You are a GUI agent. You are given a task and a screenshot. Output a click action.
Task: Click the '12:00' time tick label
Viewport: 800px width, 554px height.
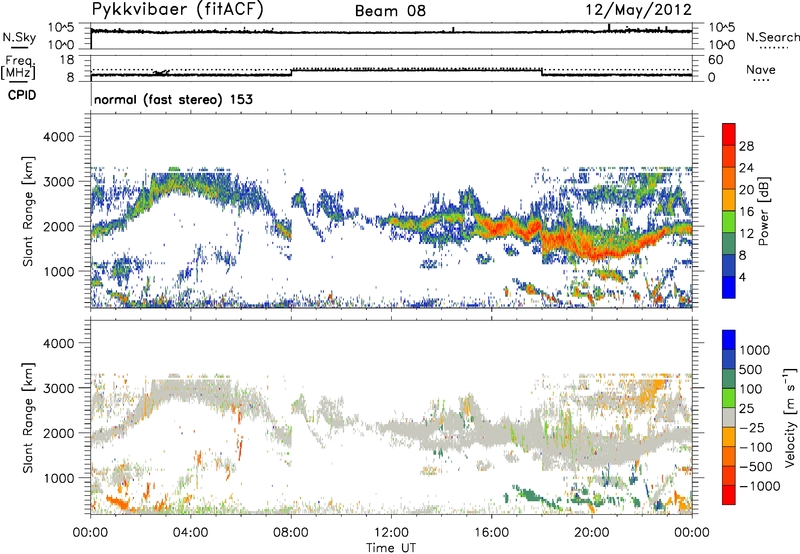point(391,533)
